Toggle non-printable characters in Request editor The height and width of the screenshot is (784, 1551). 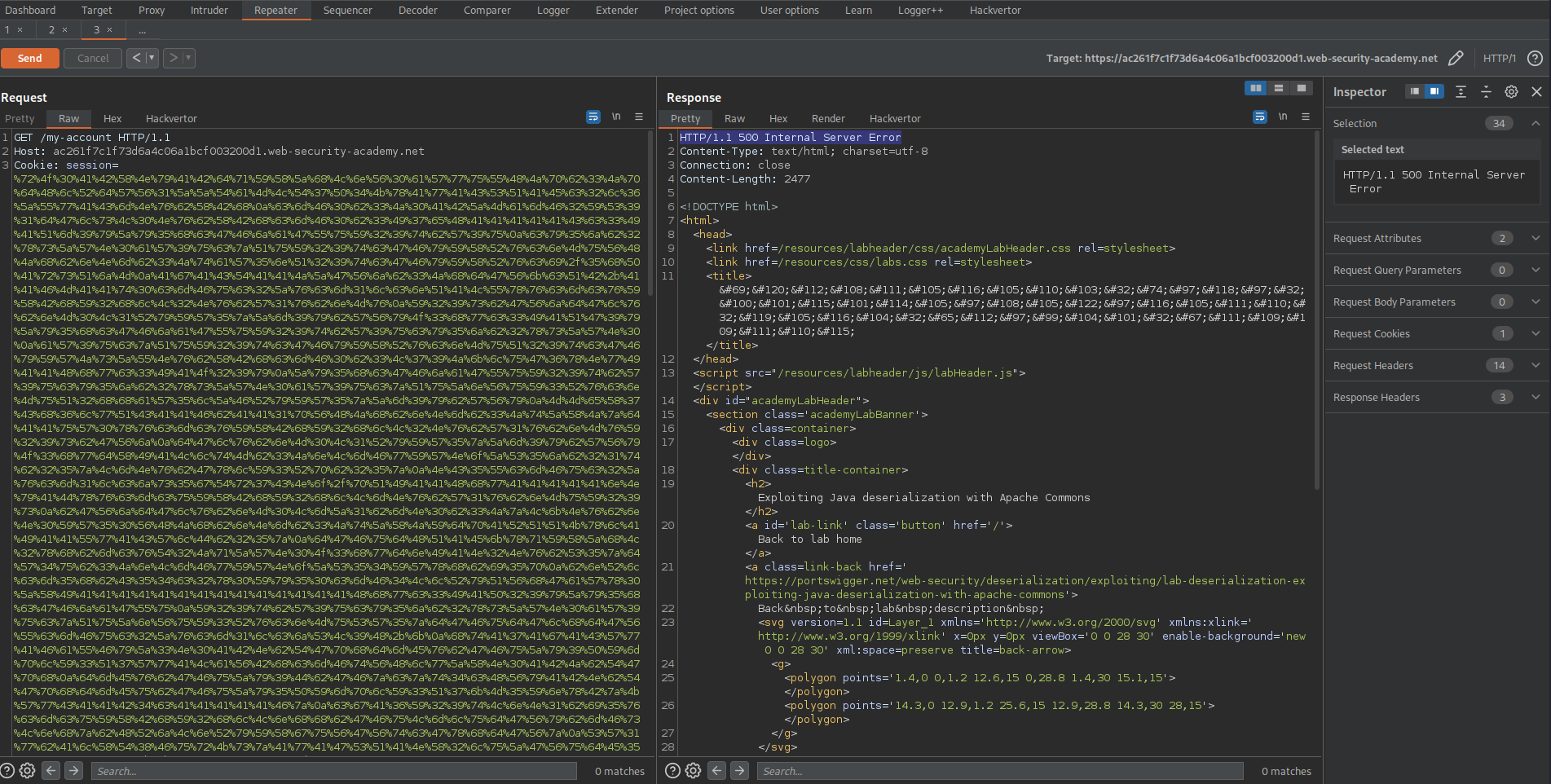click(617, 117)
